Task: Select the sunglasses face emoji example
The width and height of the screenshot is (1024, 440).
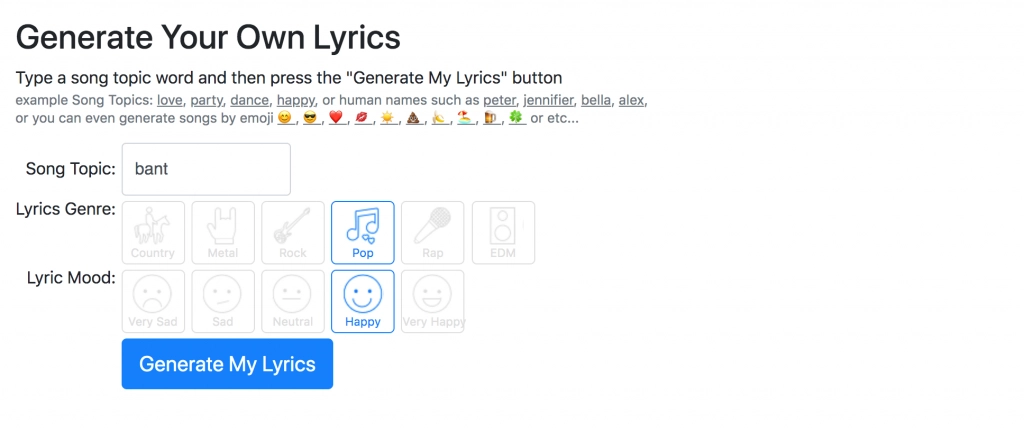Action: 310,119
